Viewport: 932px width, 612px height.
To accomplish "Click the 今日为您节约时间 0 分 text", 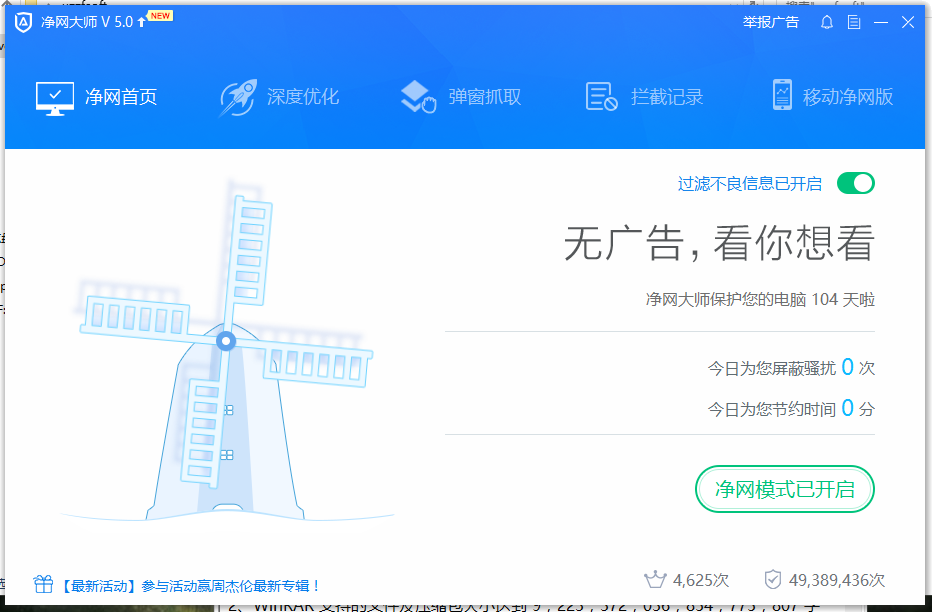I will coord(791,409).
